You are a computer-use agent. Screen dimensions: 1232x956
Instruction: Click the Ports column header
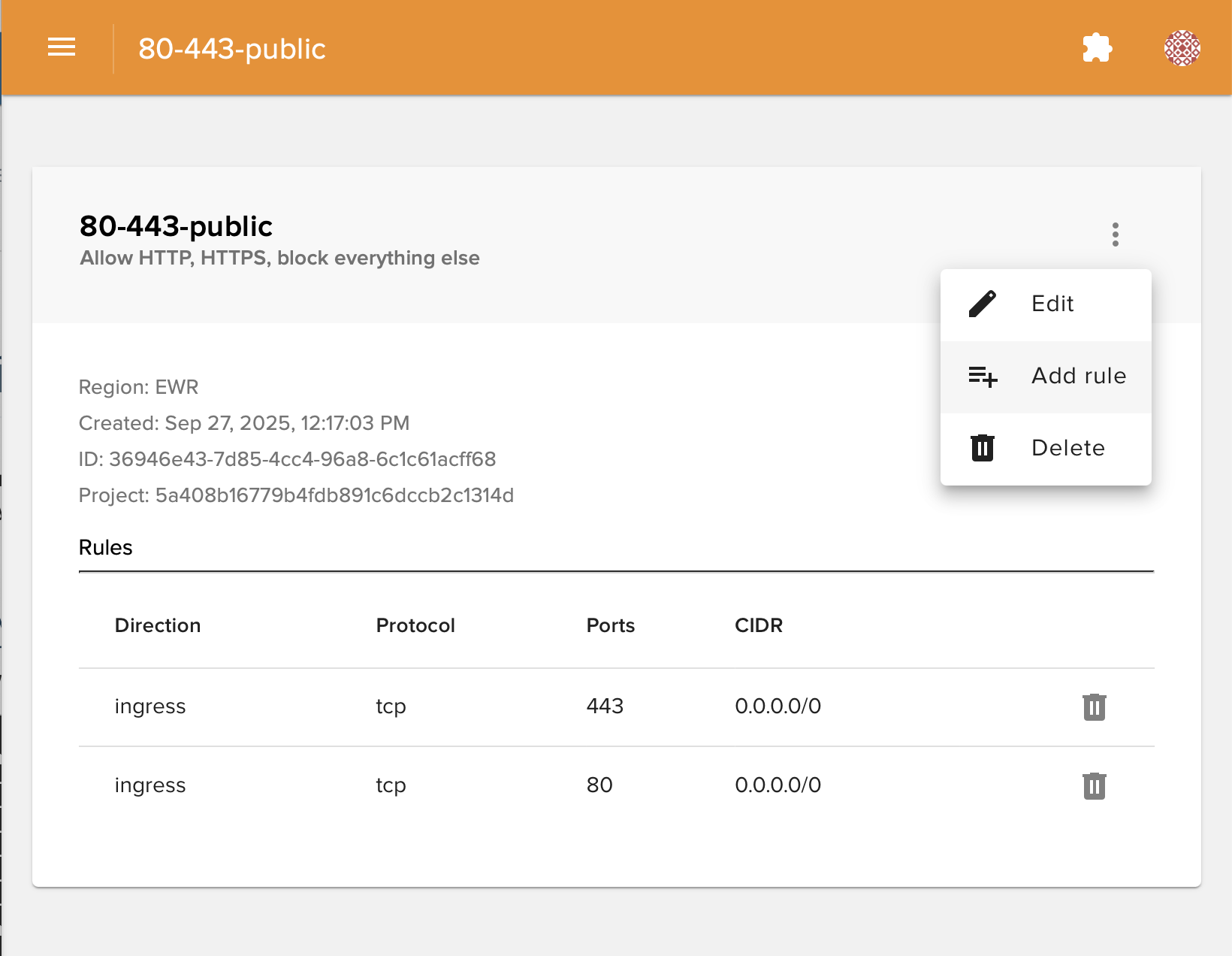(610, 625)
